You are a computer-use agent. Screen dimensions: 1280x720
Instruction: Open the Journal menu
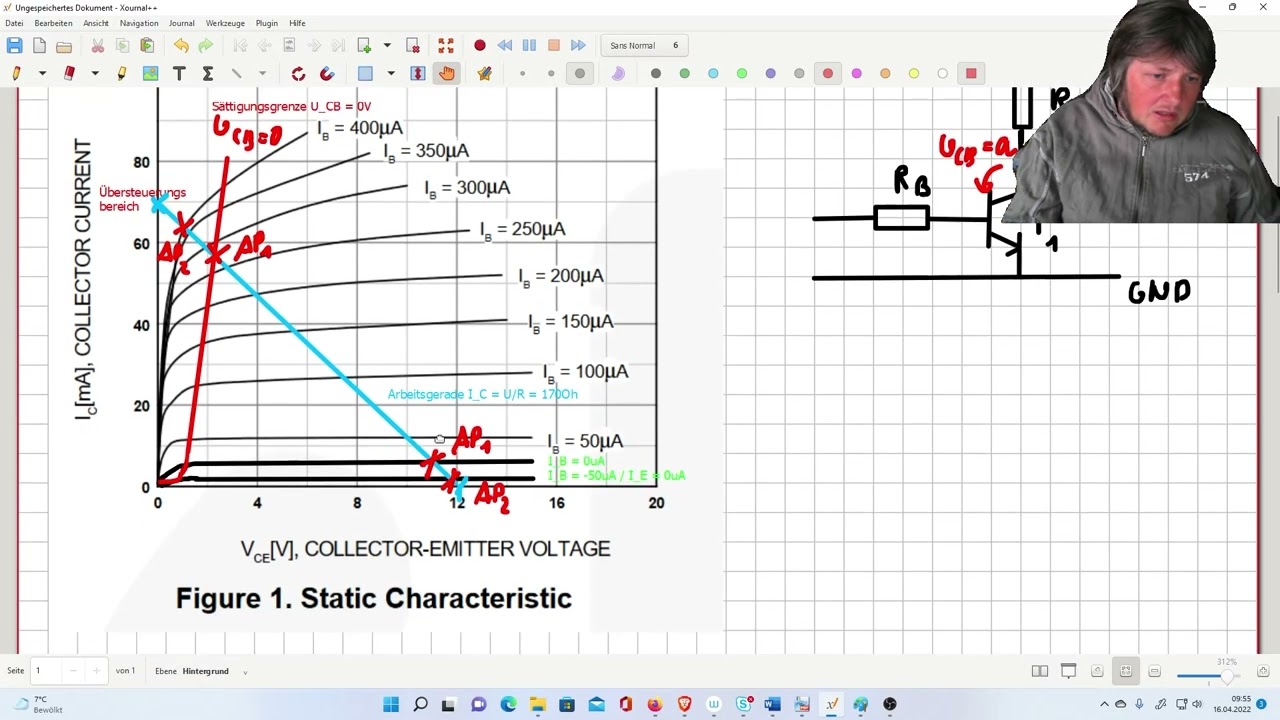click(x=182, y=23)
